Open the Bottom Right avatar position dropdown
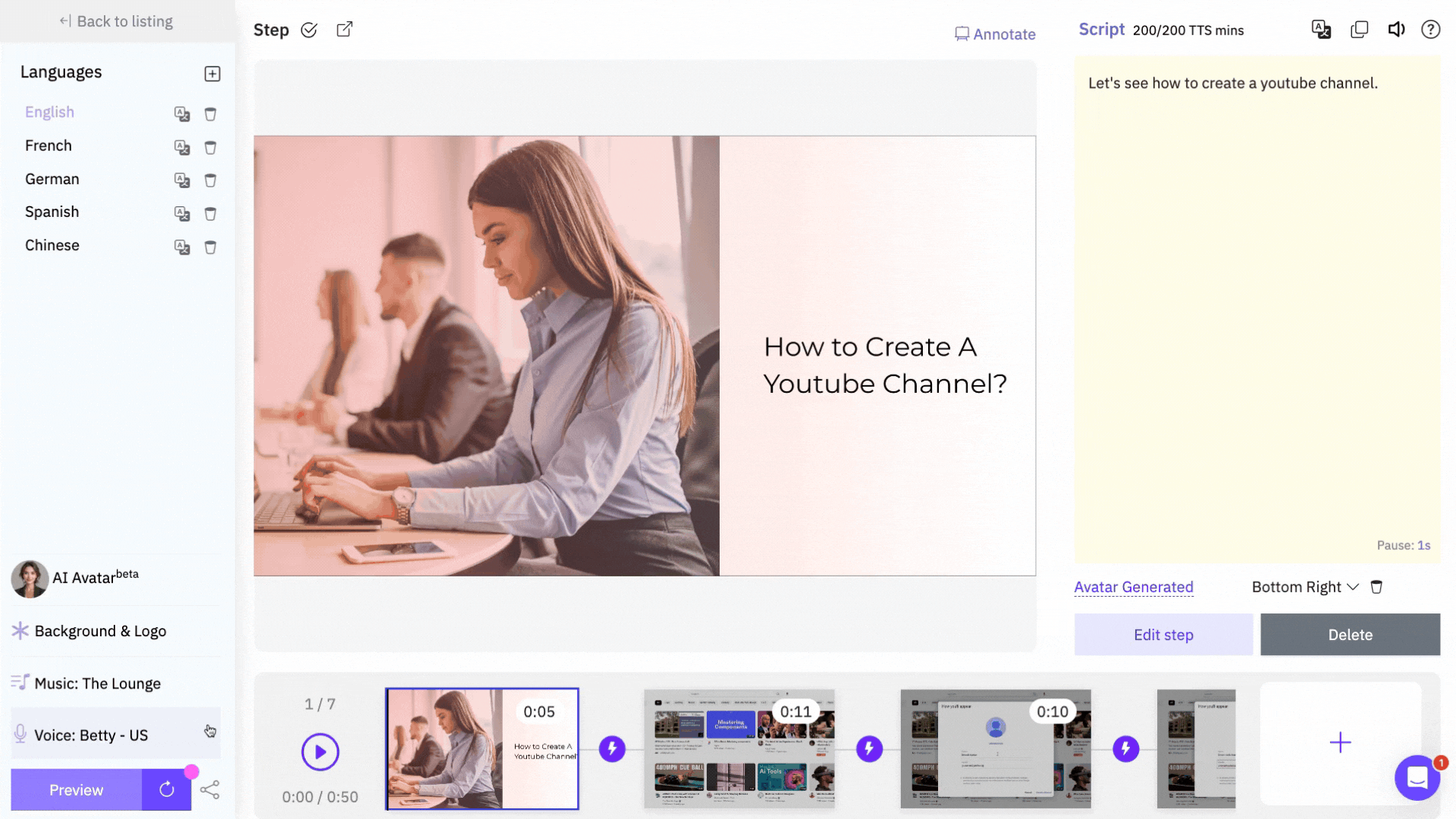The height and width of the screenshot is (819, 1456). pyautogui.click(x=1304, y=587)
